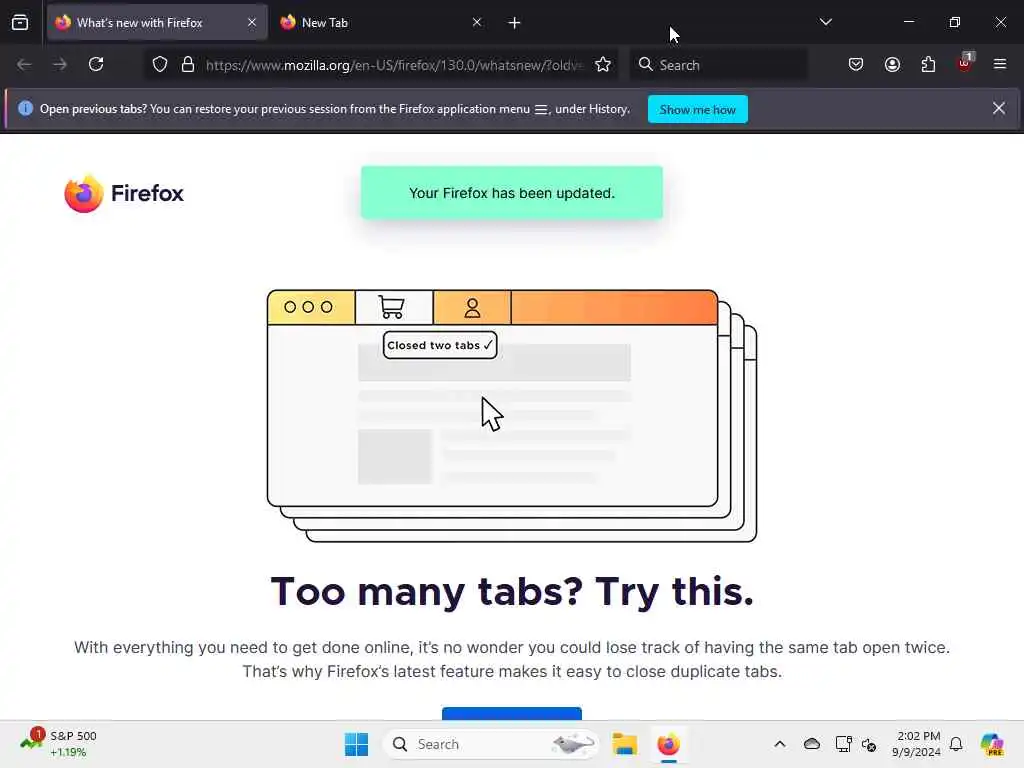Screen dimensions: 1024x768
Task: Click the Your Firefox has been updated banner
Action: click(512, 193)
